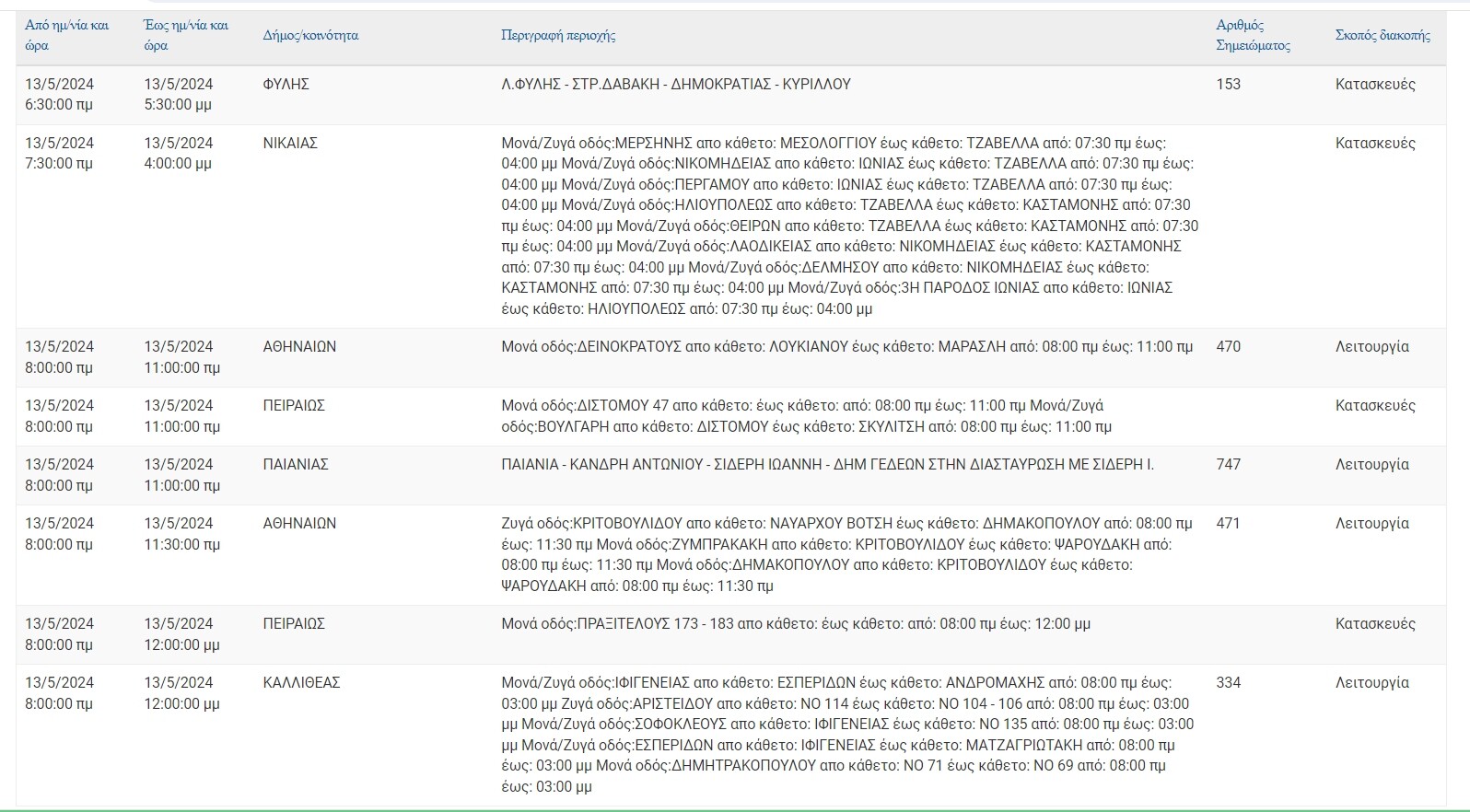The height and width of the screenshot is (812, 1470).
Task: Click note number 334
Action: click(x=1228, y=682)
